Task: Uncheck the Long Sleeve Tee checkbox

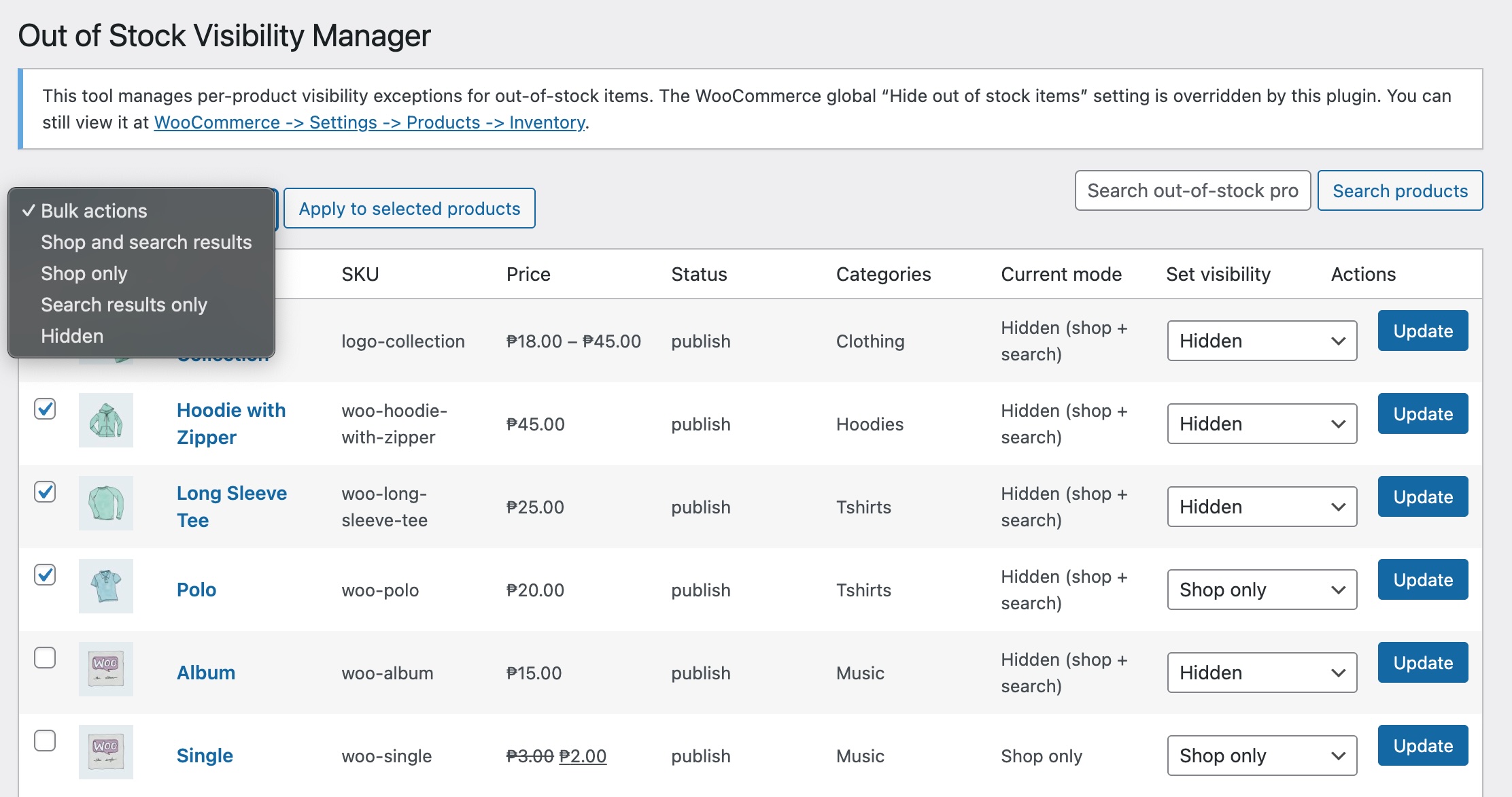Action: point(45,492)
